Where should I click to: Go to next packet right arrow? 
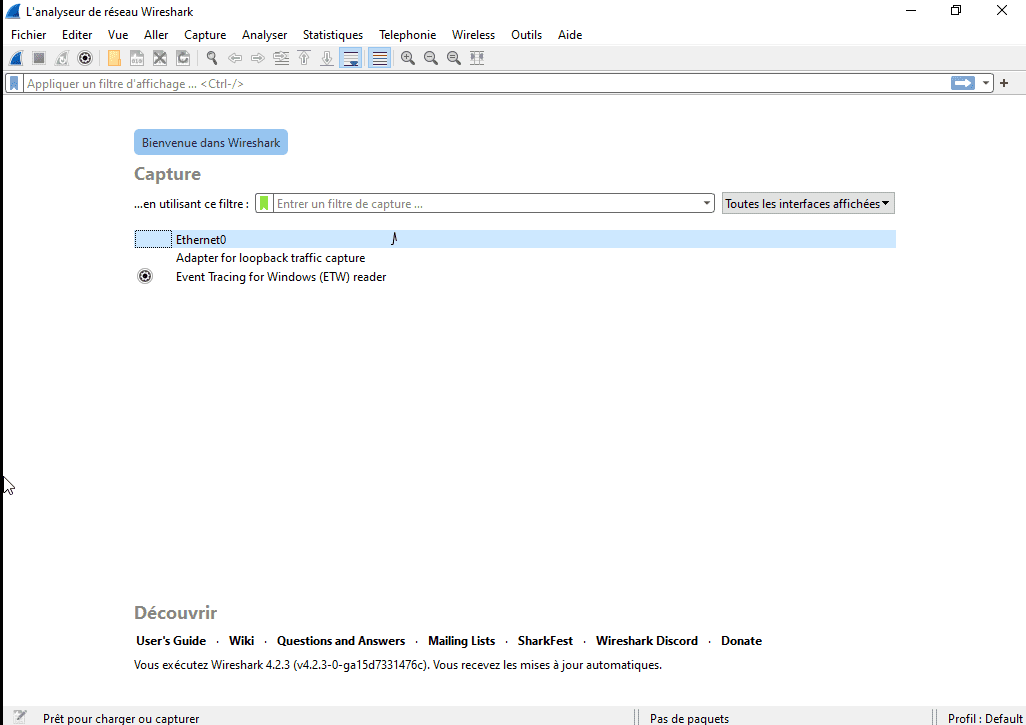click(x=258, y=58)
